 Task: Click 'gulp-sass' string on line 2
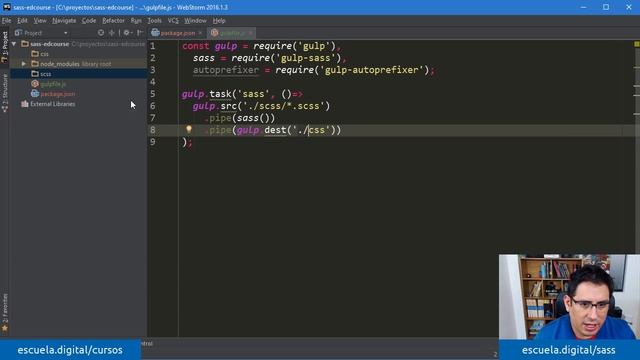click(x=306, y=58)
